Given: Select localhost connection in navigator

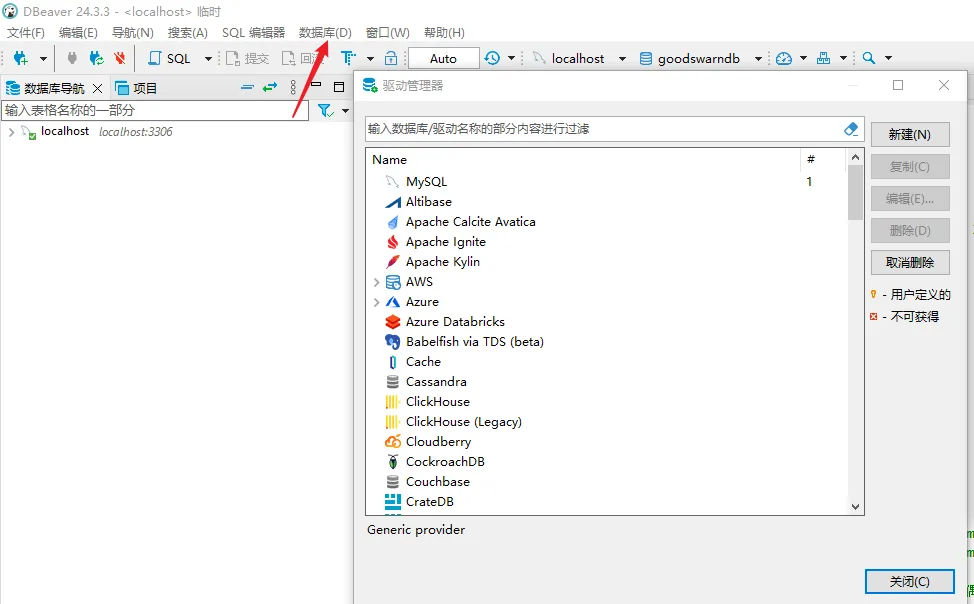Looking at the screenshot, I should [65, 131].
